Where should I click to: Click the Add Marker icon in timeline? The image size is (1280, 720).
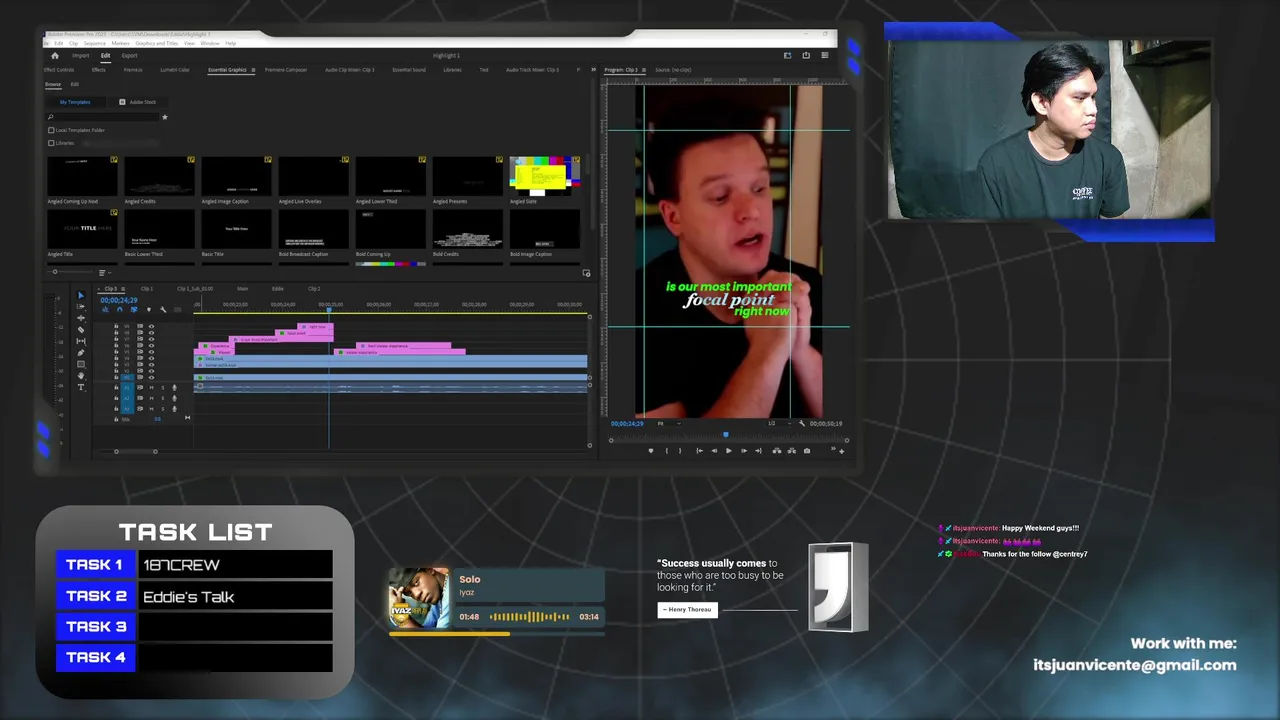pyautogui.click(x=149, y=310)
